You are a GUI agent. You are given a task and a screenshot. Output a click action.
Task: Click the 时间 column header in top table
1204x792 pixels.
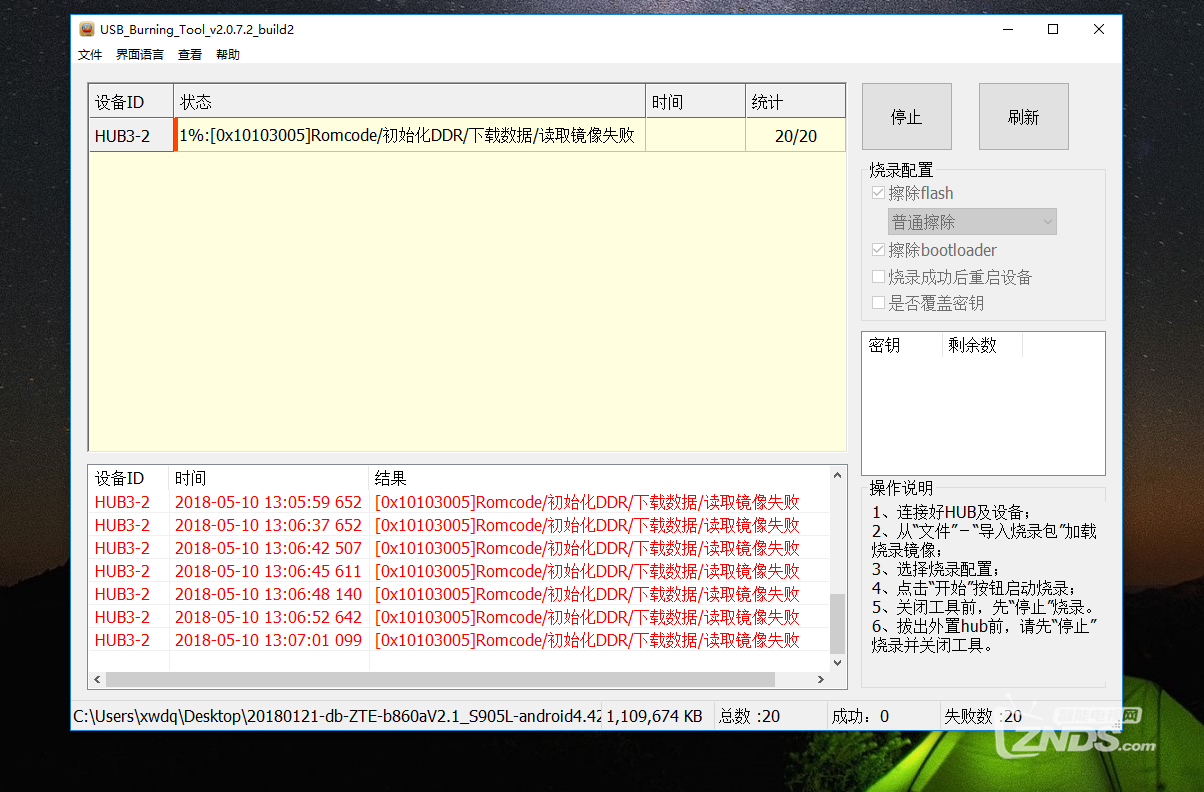pyautogui.click(x=695, y=102)
